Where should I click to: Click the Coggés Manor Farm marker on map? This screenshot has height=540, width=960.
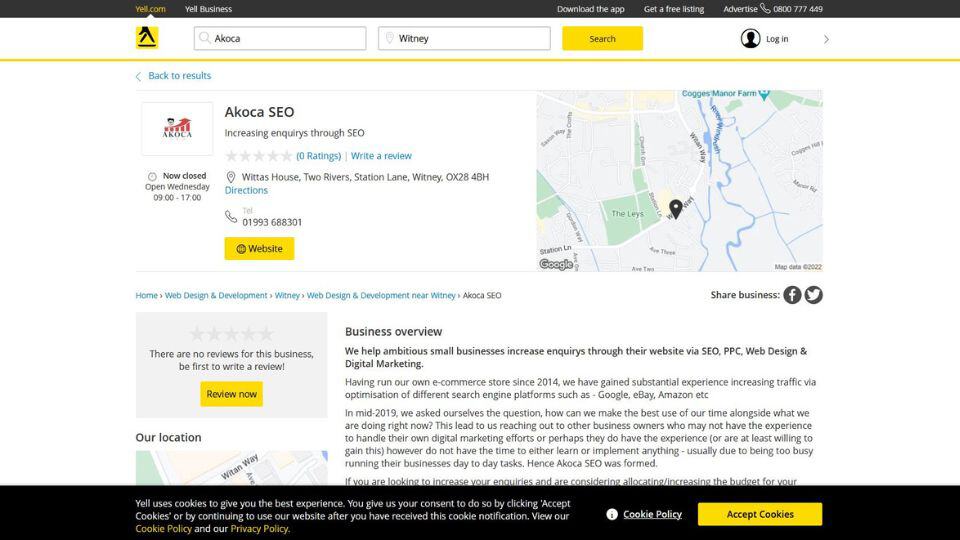click(763, 95)
